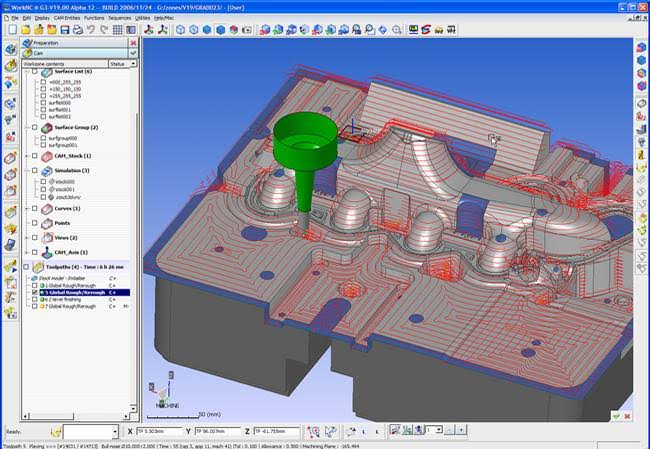This screenshot has width=650, height=449.
Task: Open the Display menu
Action: coord(42,18)
